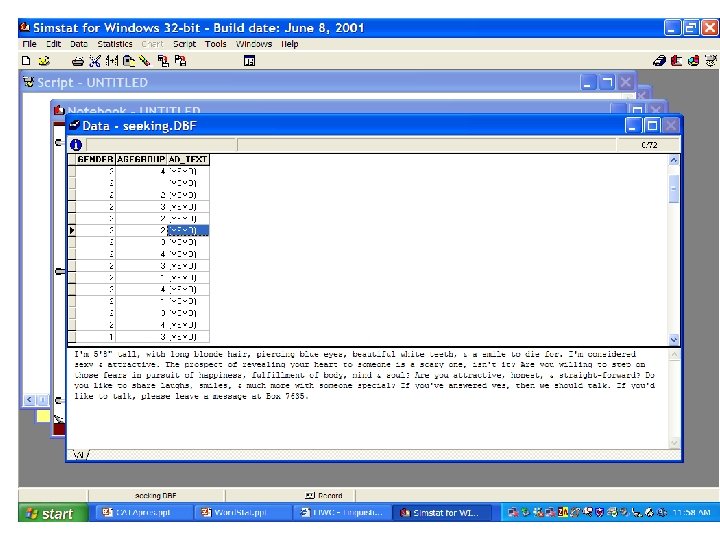Click the blue info icon in Data window
The height and width of the screenshot is (540, 720).
(76, 145)
